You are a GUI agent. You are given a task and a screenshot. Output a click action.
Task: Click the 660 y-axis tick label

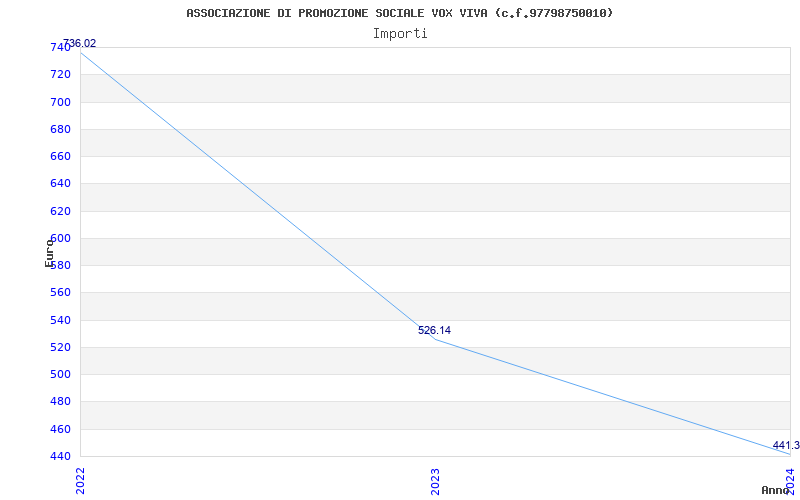[x=60, y=157]
